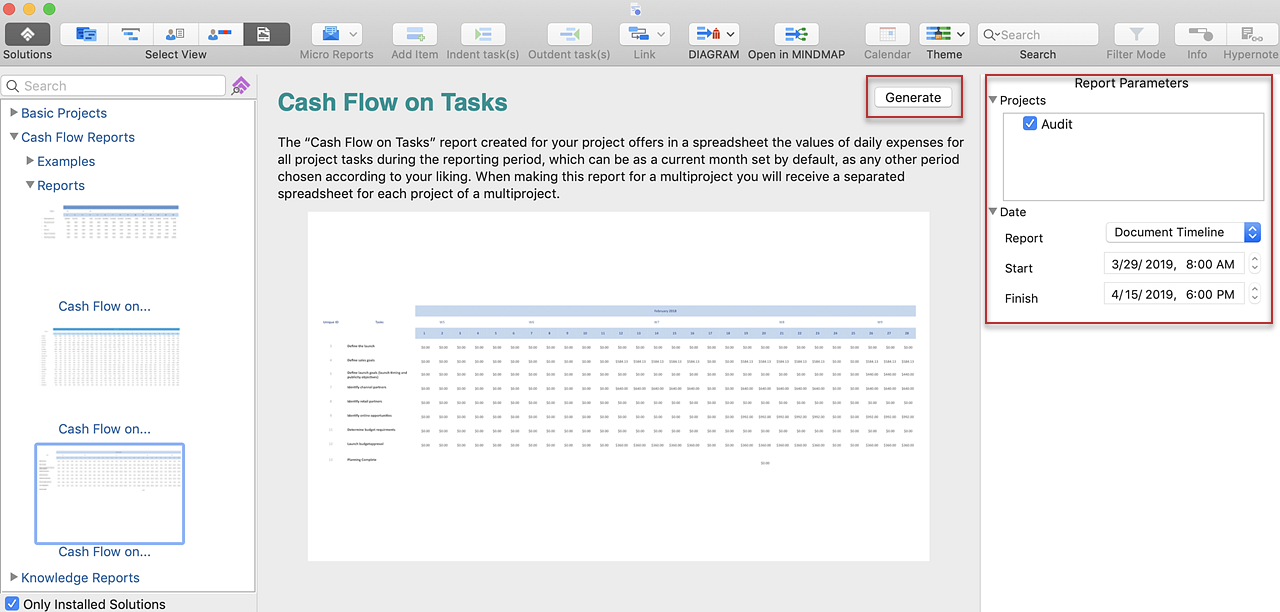Click the Generate button

pos(913,97)
